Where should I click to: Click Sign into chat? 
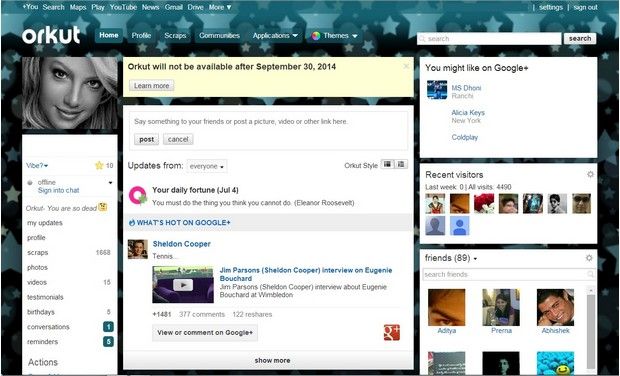[59, 190]
